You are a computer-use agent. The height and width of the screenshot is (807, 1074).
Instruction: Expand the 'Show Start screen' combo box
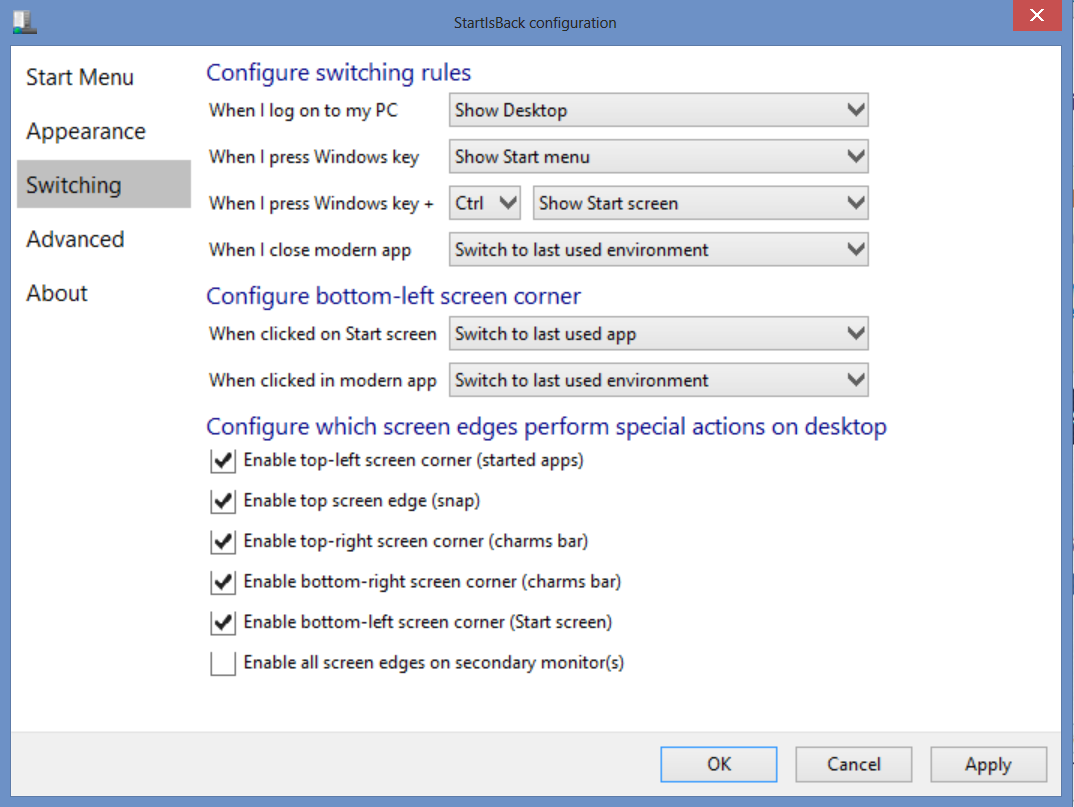(701, 204)
